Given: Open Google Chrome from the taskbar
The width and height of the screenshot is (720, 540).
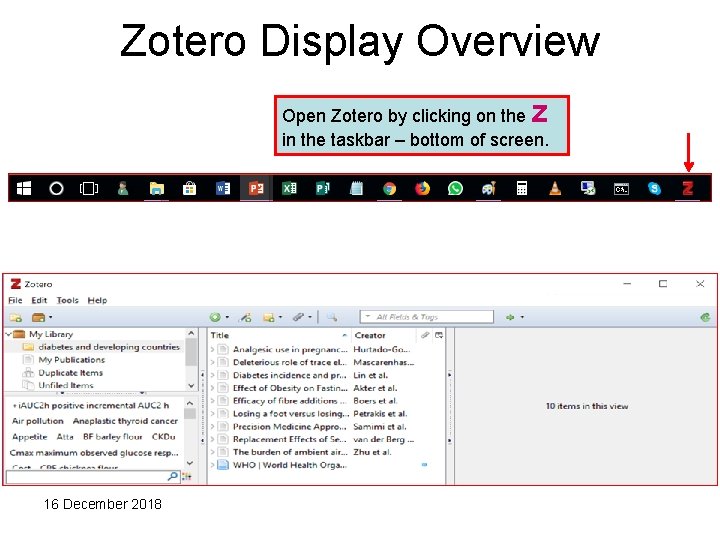Looking at the screenshot, I should coord(389,188).
